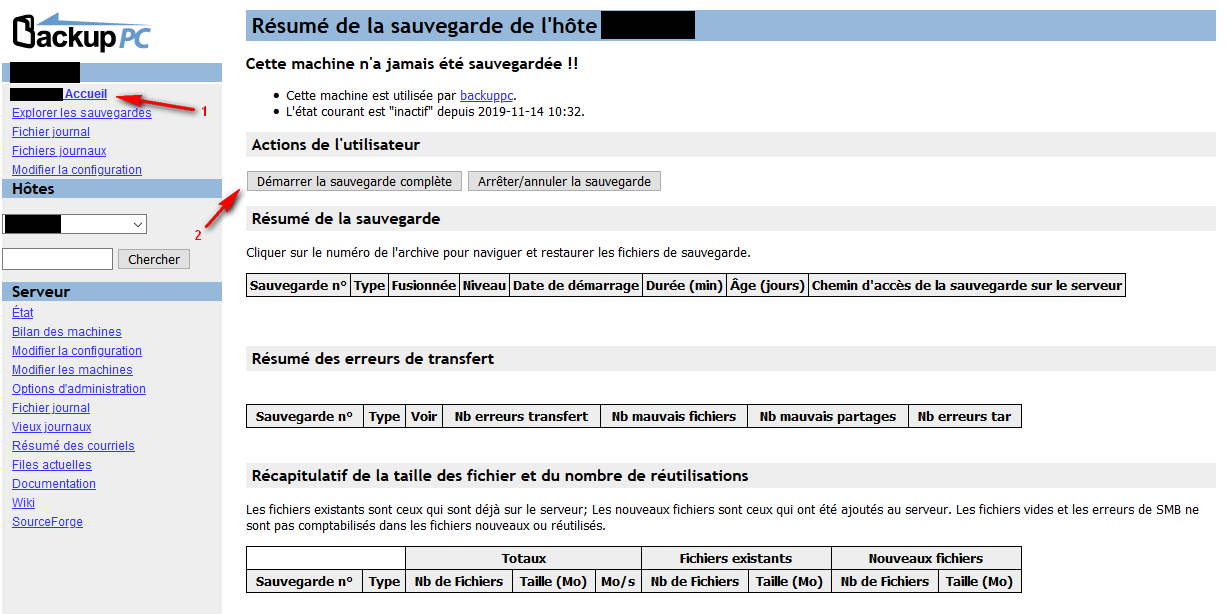Open Explorer les sauvegardes link
1229x614 pixels.
click(81, 113)
